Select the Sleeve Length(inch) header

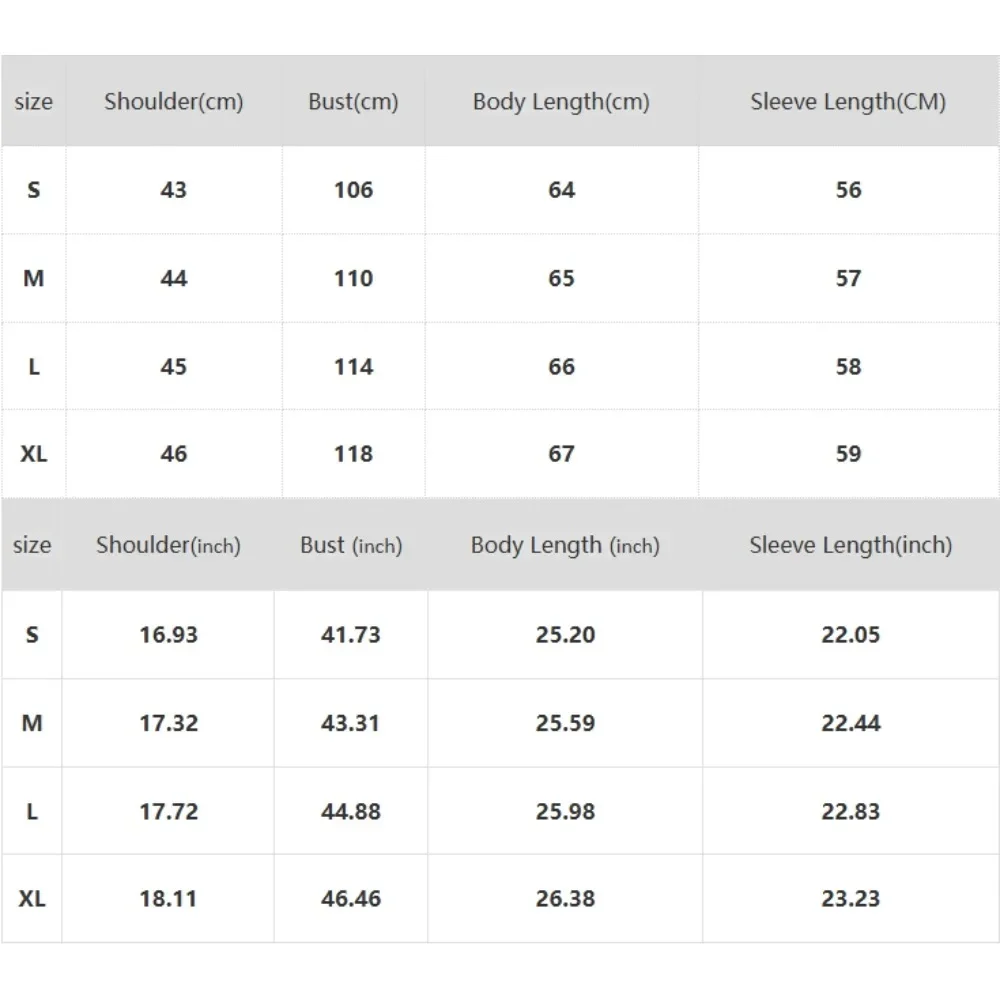pyautogui.click(x=851, y=545)
